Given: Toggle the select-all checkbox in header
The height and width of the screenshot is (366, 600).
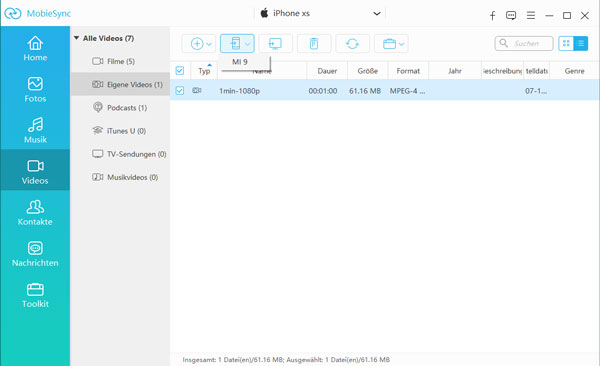Looking at the screenshot, I should (x=179, y=71).
